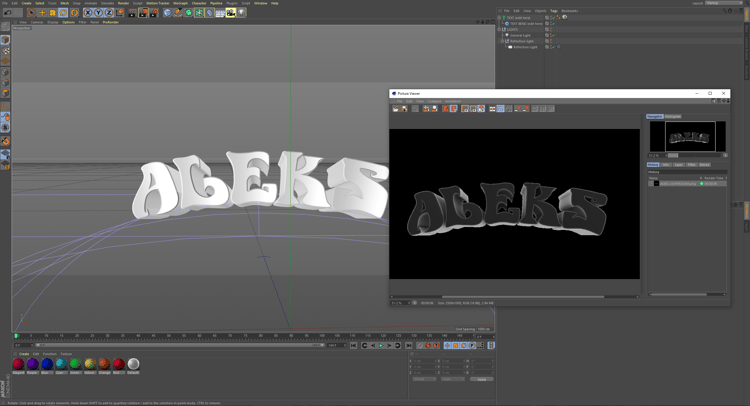Select TEXT BEND (edit here) object
Viewport: 750px width, 406px height.
pos(526,23)
